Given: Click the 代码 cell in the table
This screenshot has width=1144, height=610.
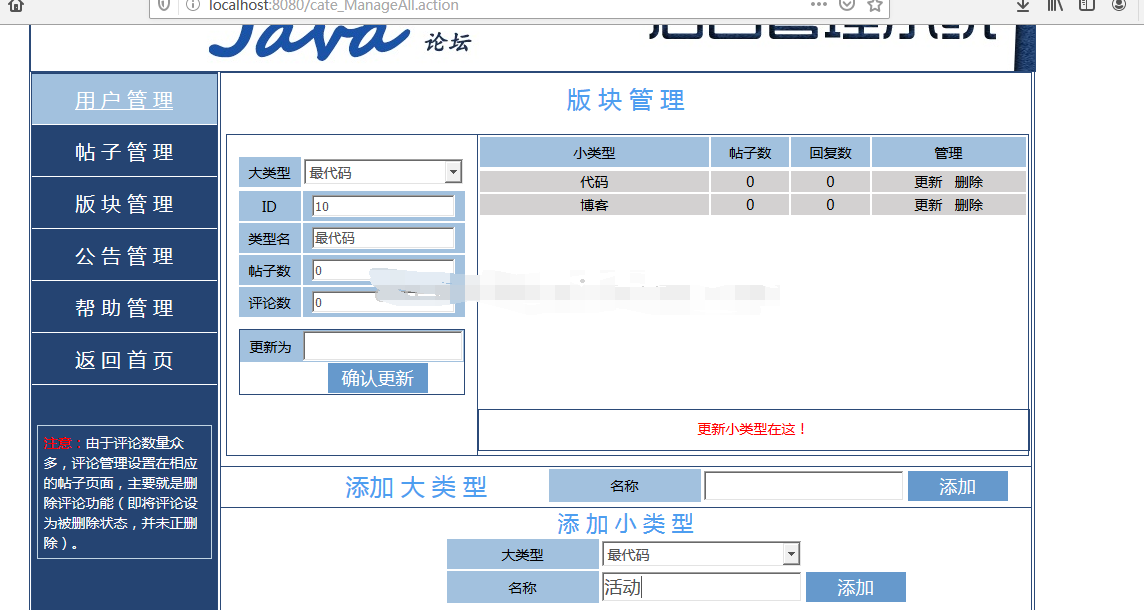Looking at the screenshot, I should click(x=594, y=182).
